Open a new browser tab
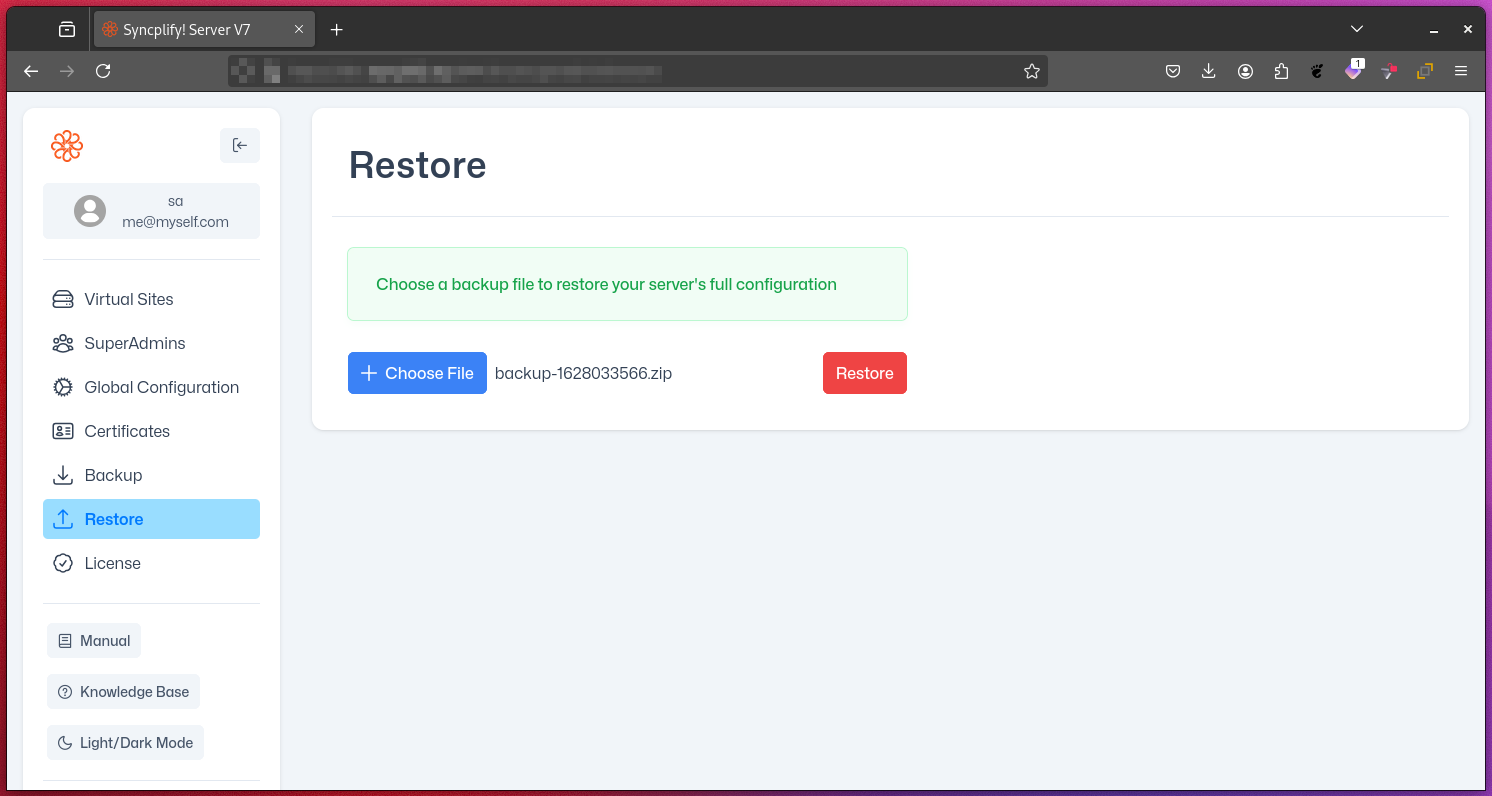The image size is (1492, 796). 336,30
